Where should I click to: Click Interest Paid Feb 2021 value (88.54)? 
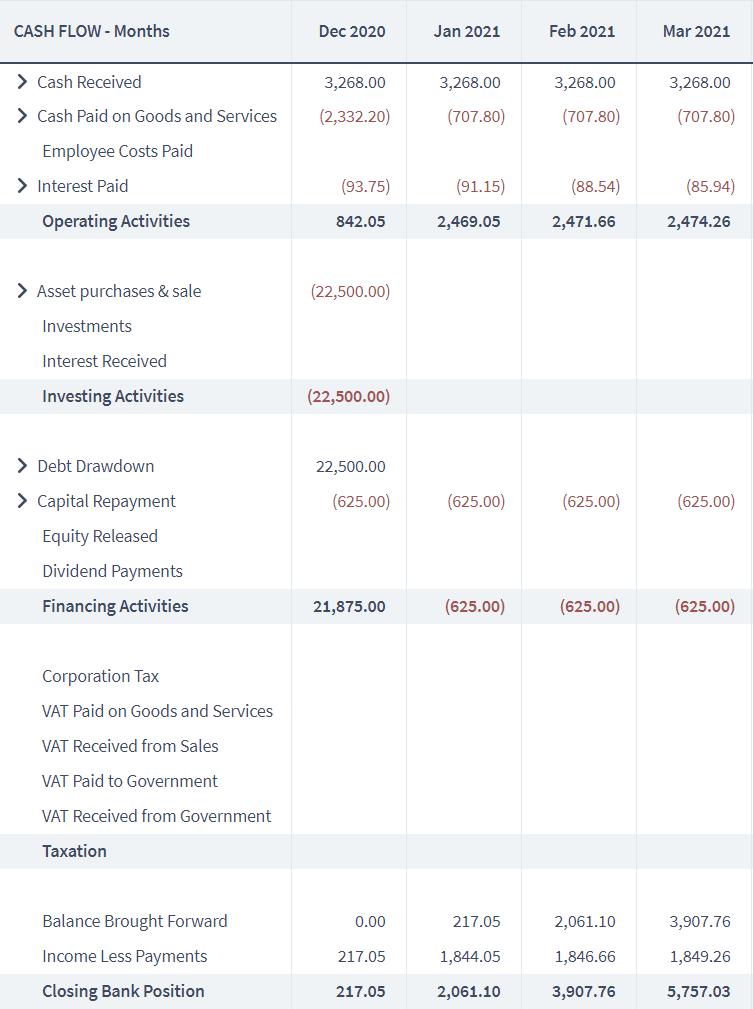(x=595, y=187)
